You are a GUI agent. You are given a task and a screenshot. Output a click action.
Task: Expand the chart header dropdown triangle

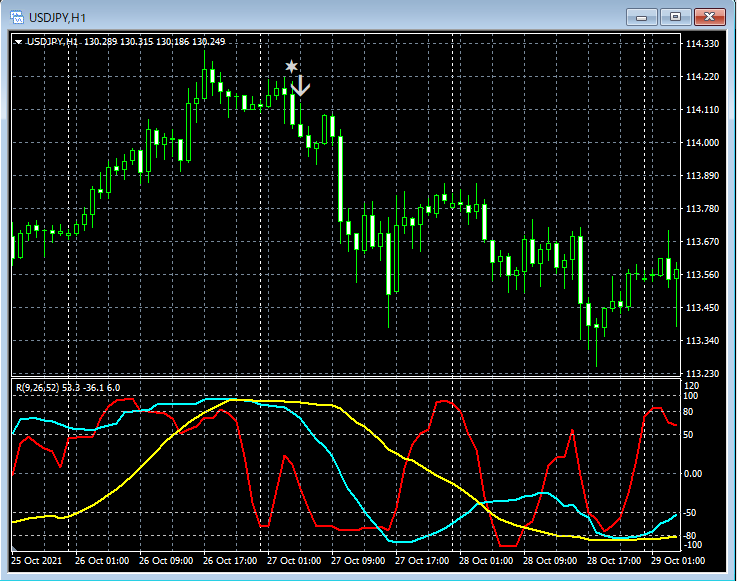coord(18,42)
